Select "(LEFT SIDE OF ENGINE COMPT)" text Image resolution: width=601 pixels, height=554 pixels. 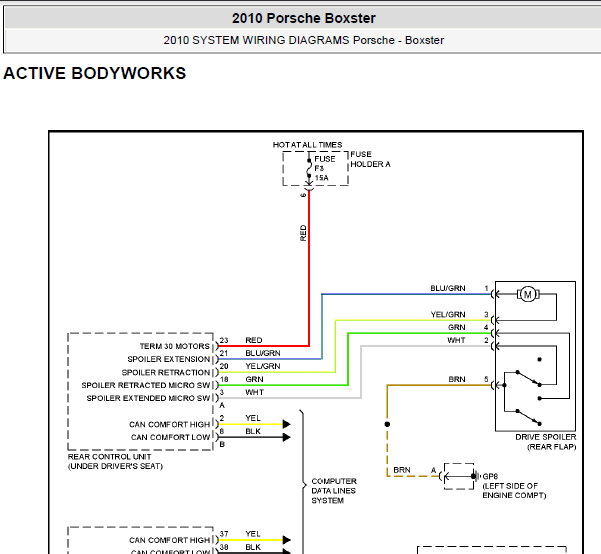[514, 491]
